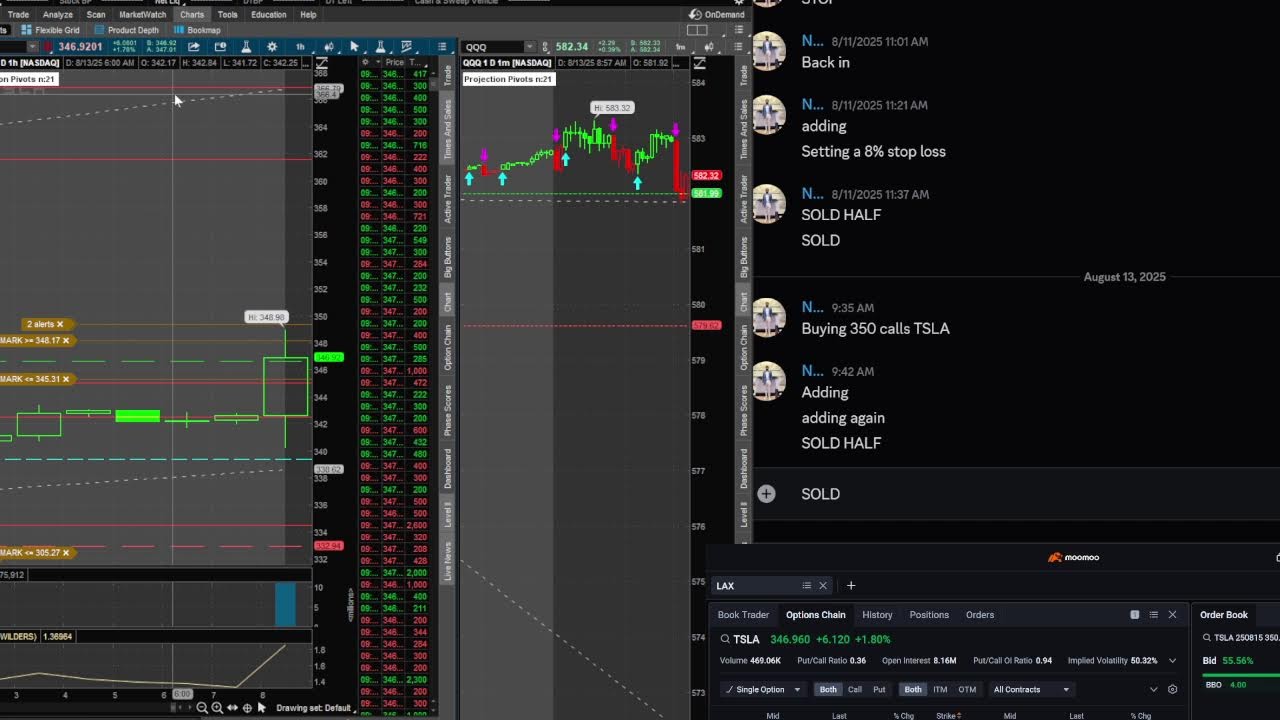
Task: Close the Options Chain panel
Action: pyautogui.click(x=1172, y=615)
